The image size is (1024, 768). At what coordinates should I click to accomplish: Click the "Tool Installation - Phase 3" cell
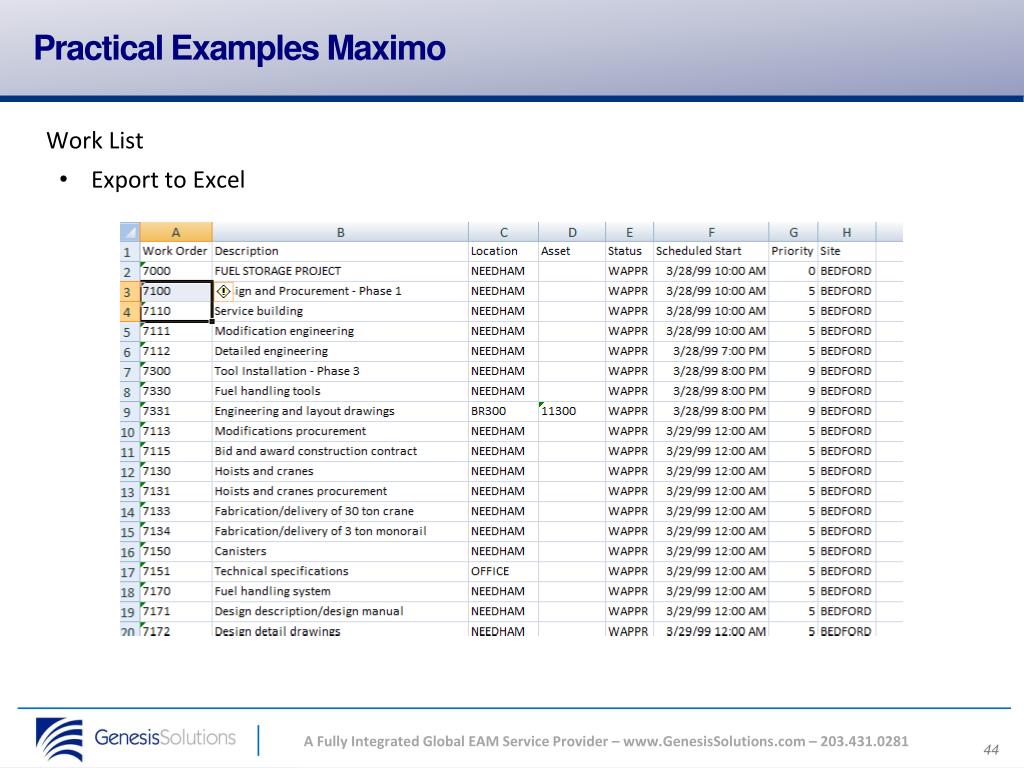(x=340, y=372)
